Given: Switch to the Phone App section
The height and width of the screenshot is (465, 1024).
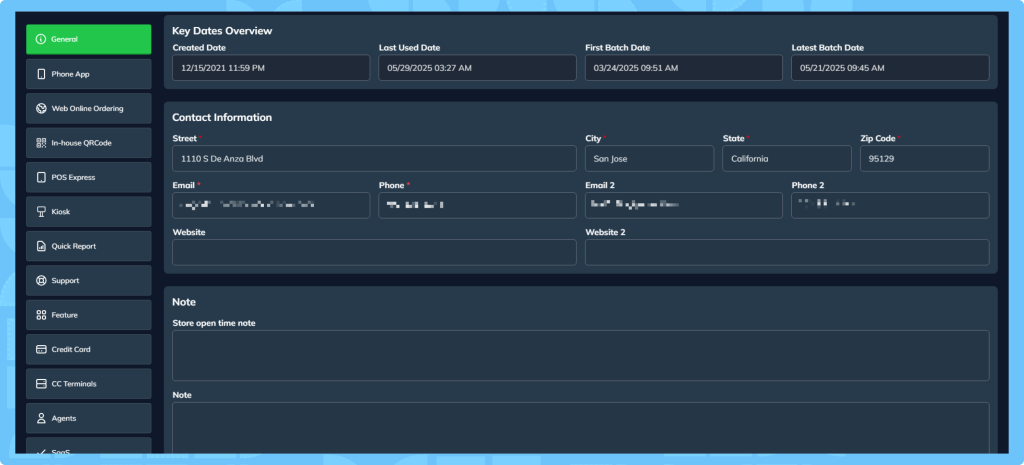Looking at the screenshot, I should coord(89,74).
